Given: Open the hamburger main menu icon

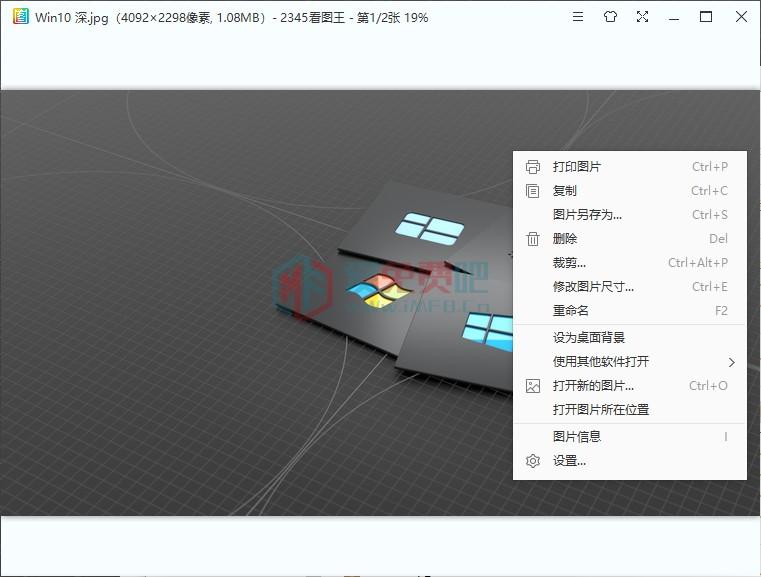Looking at the screenshot, I should 578,17.
